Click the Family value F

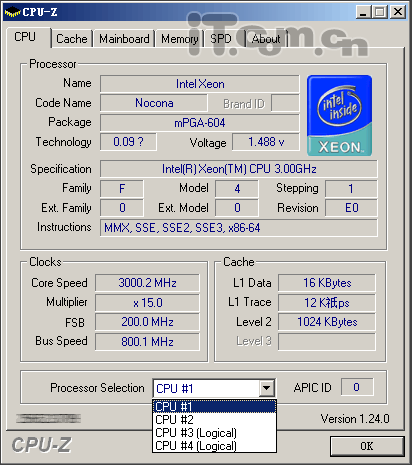coord(122,189)
